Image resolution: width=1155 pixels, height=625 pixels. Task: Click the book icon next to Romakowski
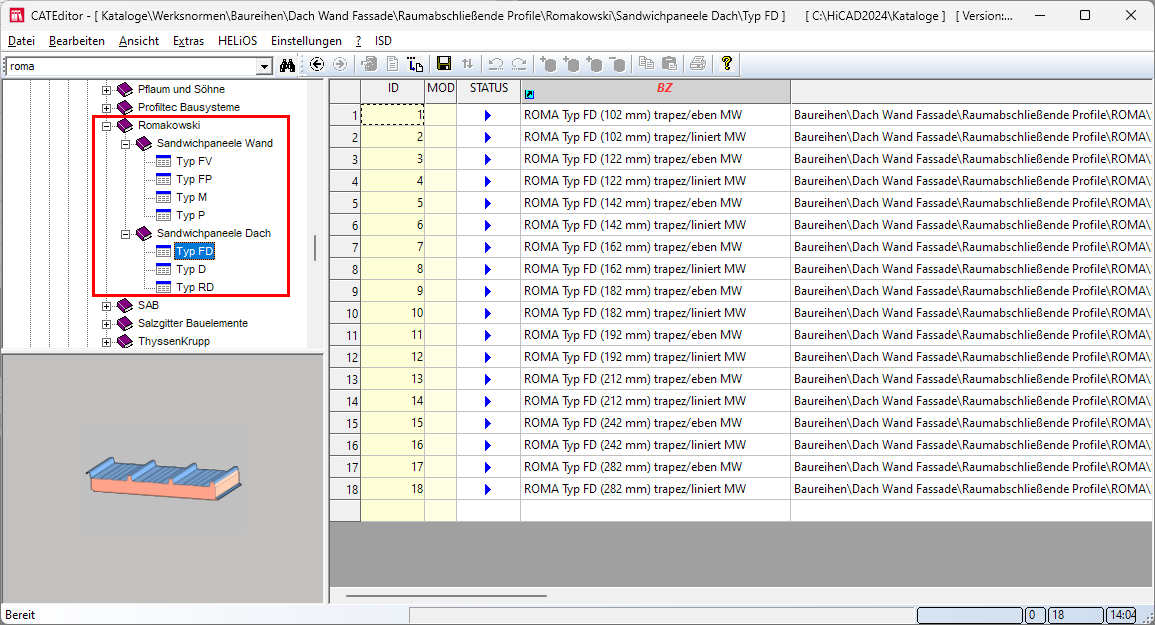pos(125,125)
